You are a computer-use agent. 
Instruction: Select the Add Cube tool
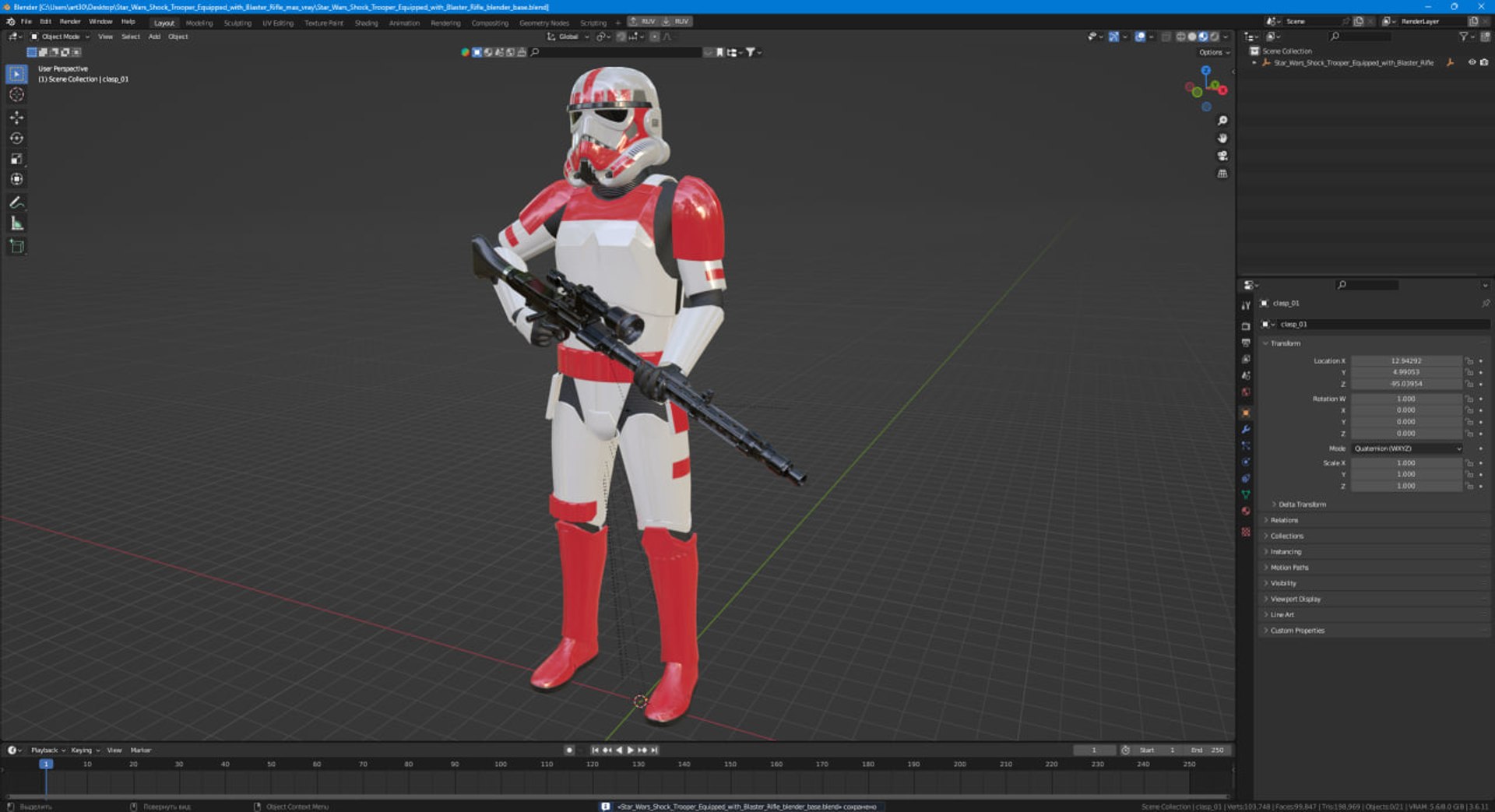[16, 247]
